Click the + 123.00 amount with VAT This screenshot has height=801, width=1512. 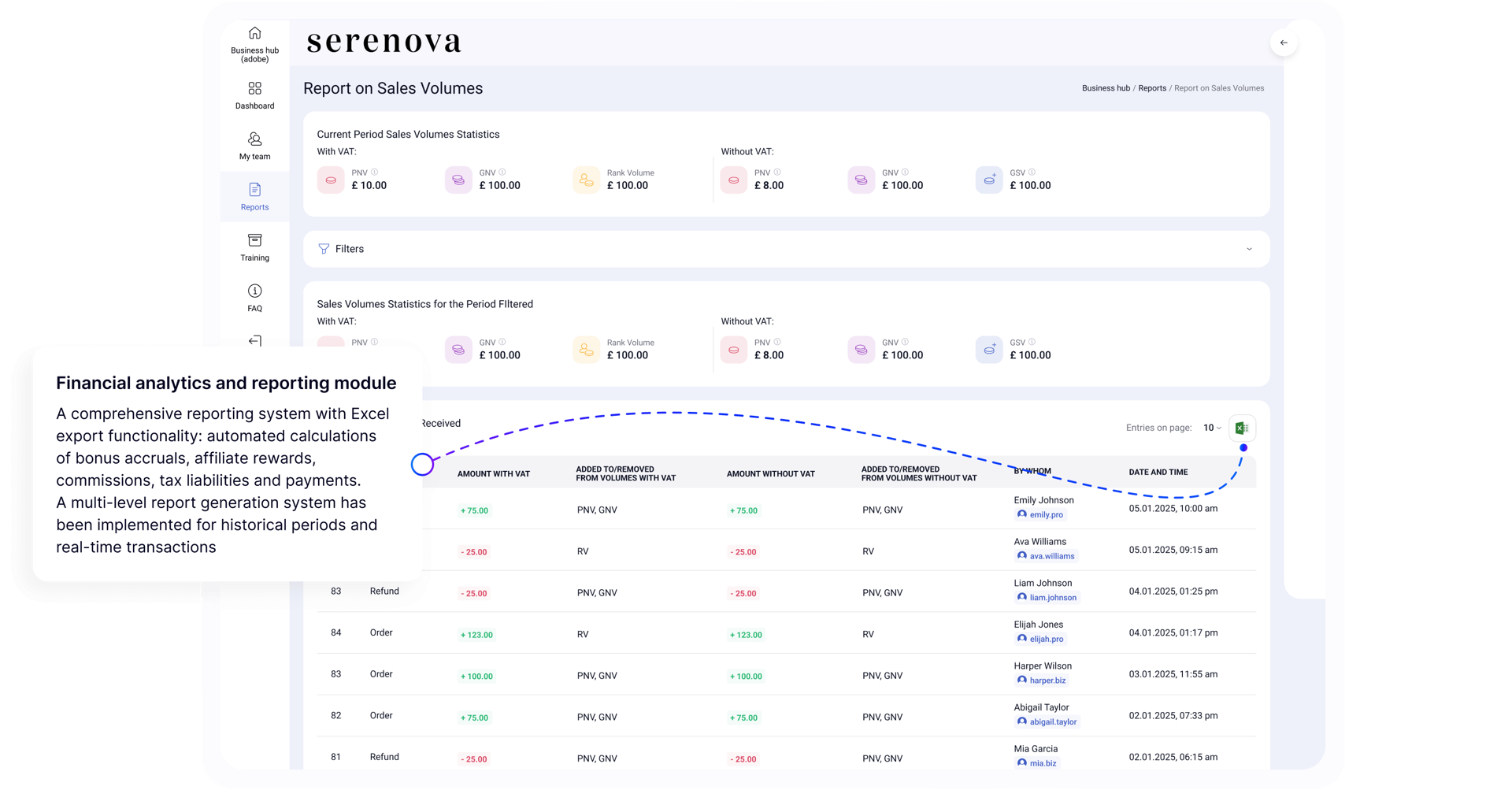[476, 635]
